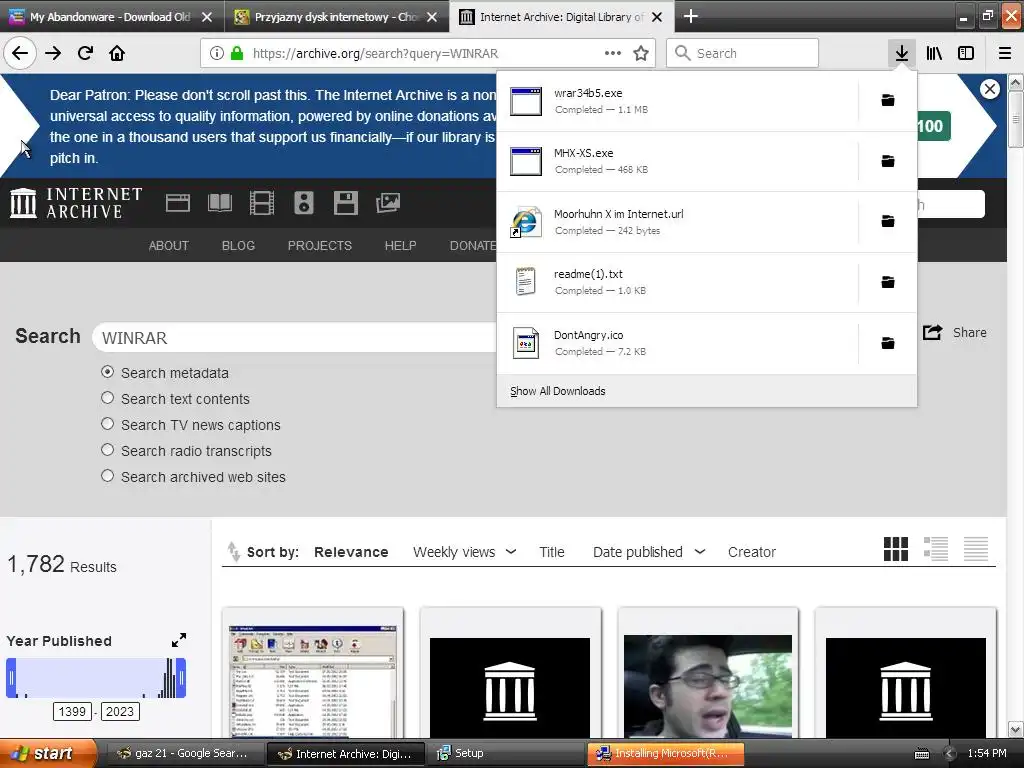Image resolution: width=1024 pixels, height=768 pixels.
Task: Click the 2023 end year box
Action: [x=120, y=711]
